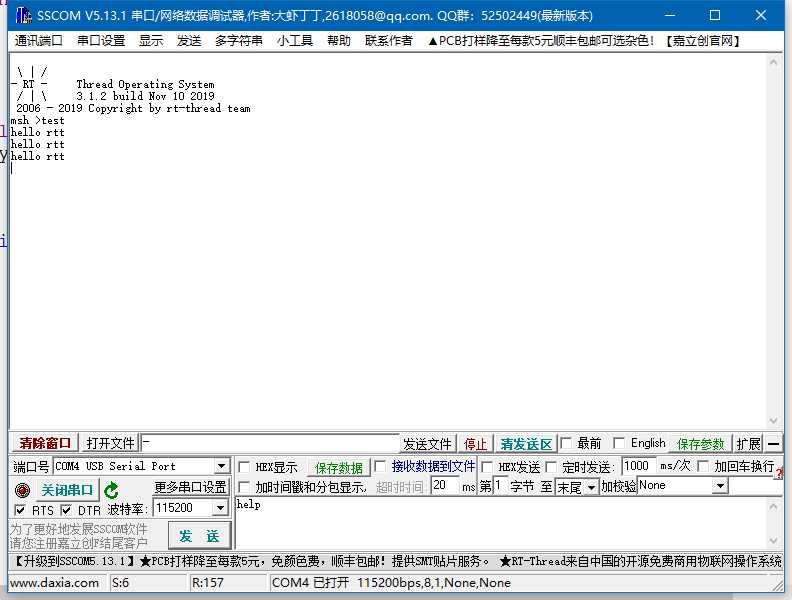Open the 串口设置 menu
The width and height of the screenshot is (792, 600).
[101, 40]
